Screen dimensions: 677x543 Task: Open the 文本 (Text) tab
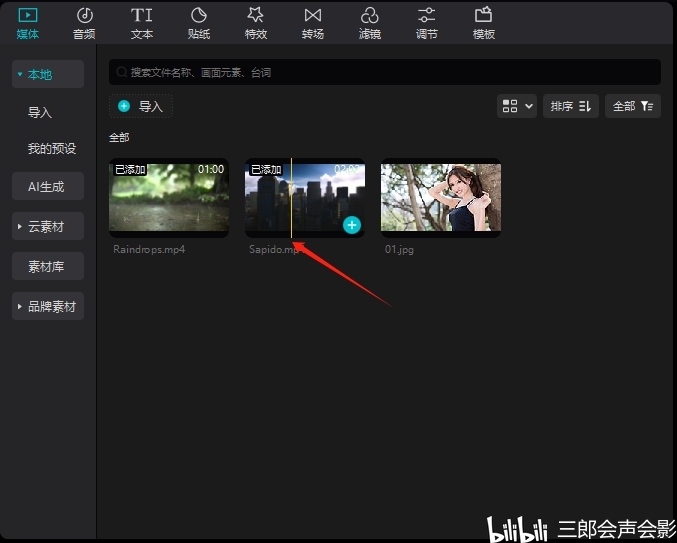click(142, 23)
